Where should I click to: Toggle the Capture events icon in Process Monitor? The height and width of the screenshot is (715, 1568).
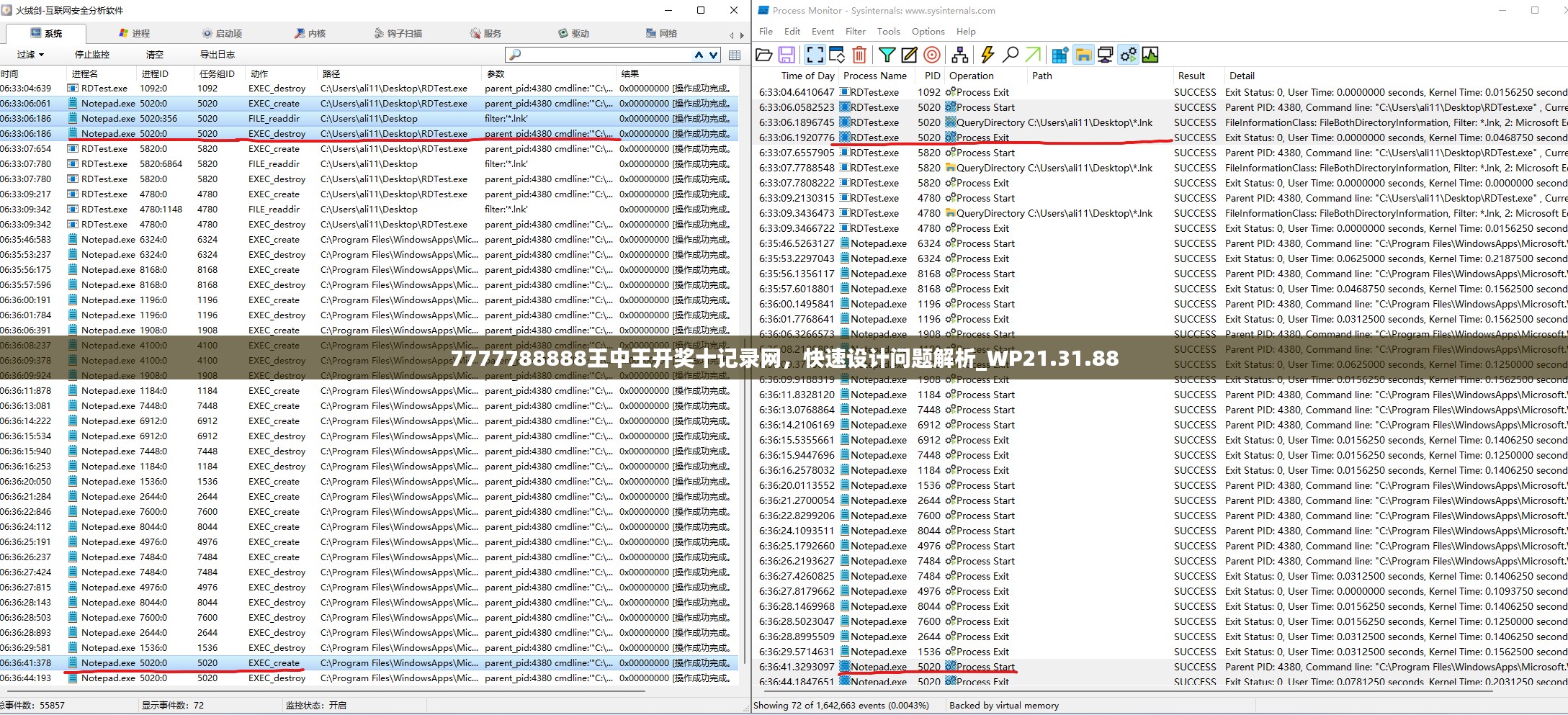click(815, 55)
